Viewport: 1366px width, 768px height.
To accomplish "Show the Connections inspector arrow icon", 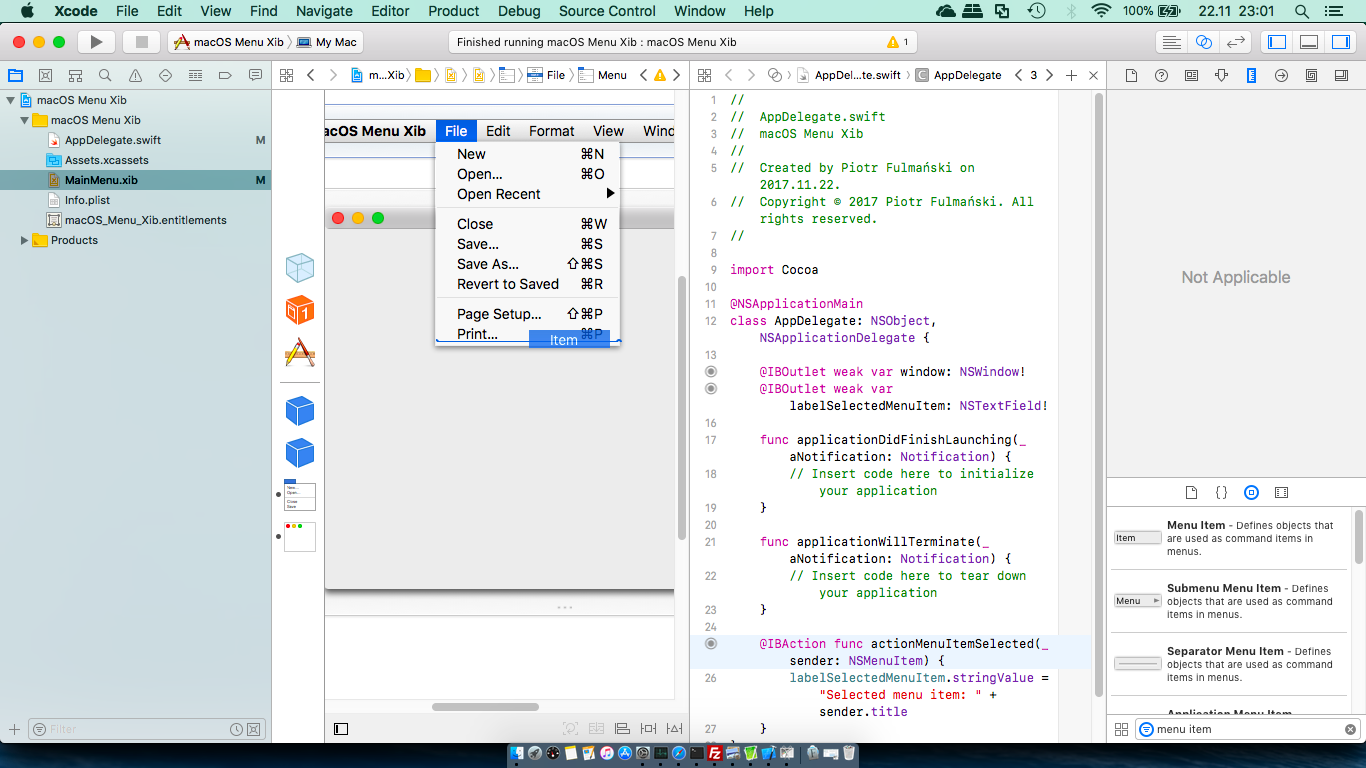I will [1281, 75].
